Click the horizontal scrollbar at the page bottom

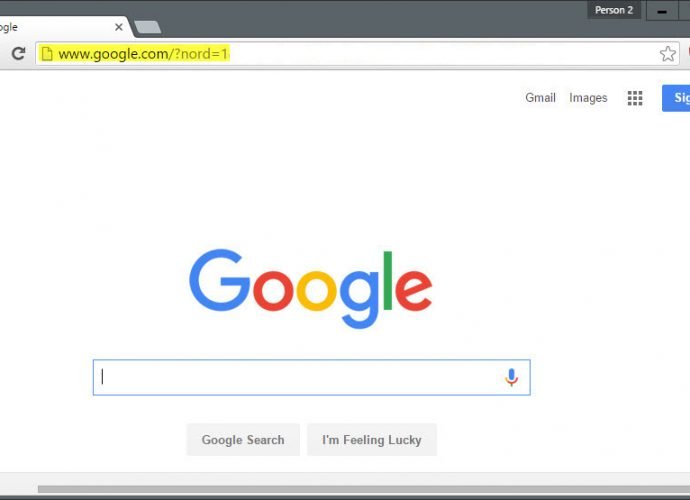click(363, 489)
